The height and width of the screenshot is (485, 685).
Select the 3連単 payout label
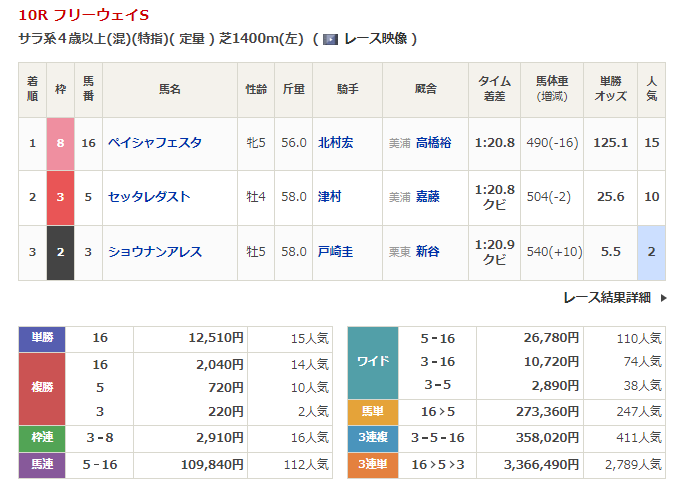tap(372, 464)
